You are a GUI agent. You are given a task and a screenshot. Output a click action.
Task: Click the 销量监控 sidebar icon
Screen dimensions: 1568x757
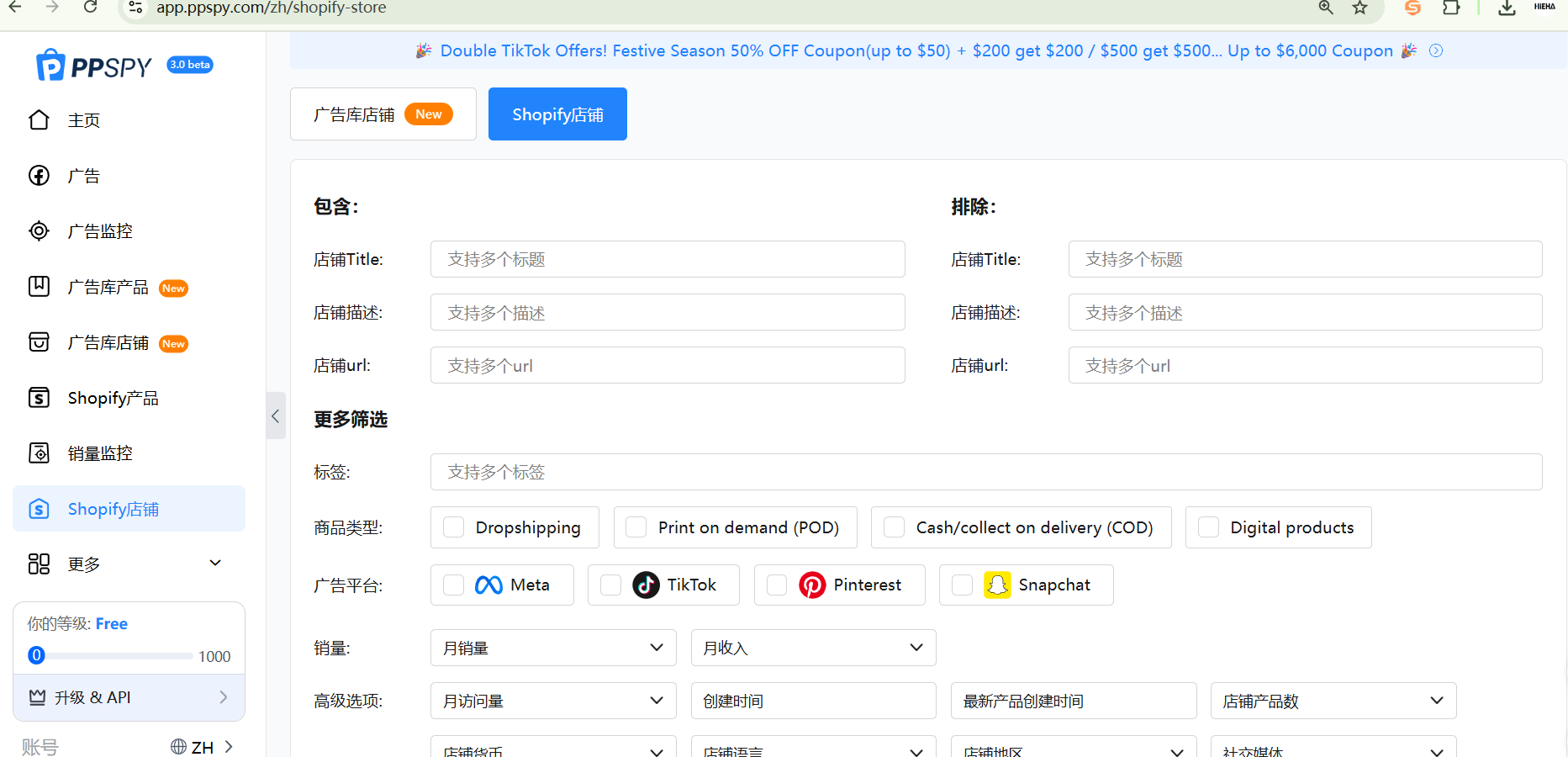[39, 453]
